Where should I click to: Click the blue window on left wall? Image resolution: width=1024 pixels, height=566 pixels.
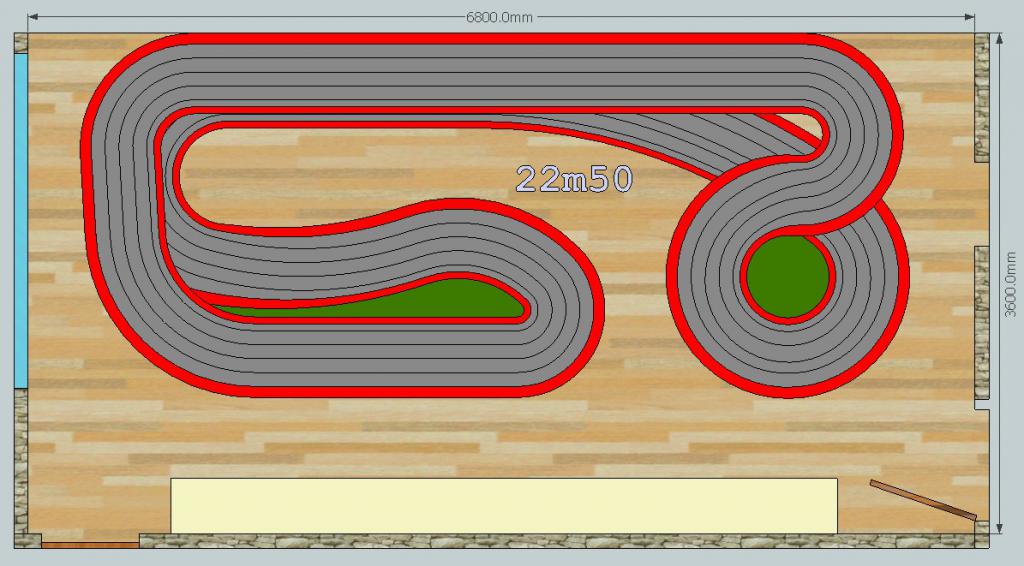21,221
